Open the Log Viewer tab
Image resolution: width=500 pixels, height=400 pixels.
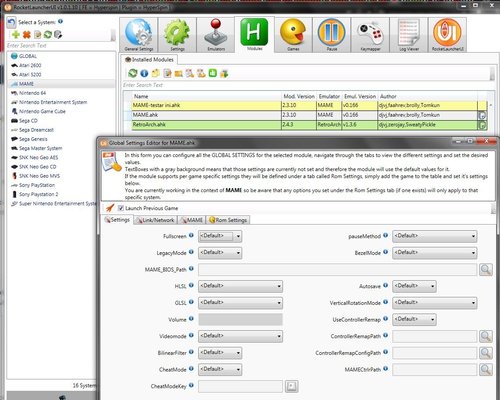pos(409,35)
